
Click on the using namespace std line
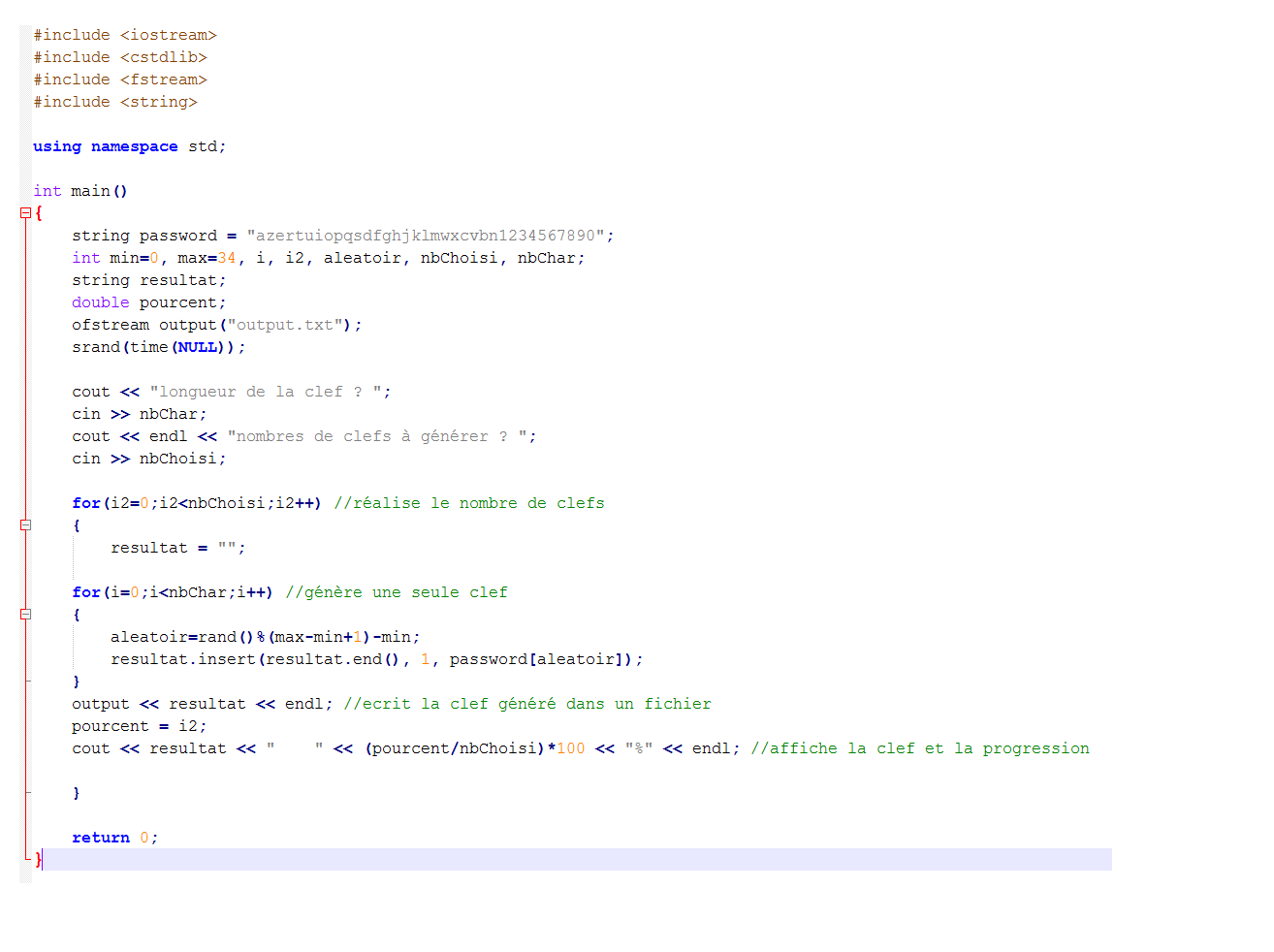coord(129,146)
